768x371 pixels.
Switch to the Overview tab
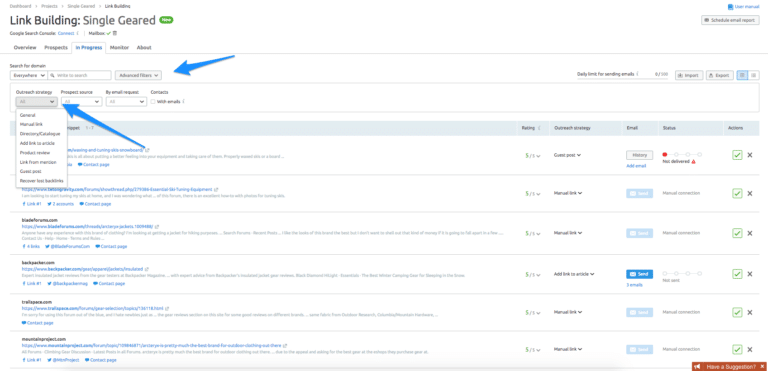[x=25, y=48]
